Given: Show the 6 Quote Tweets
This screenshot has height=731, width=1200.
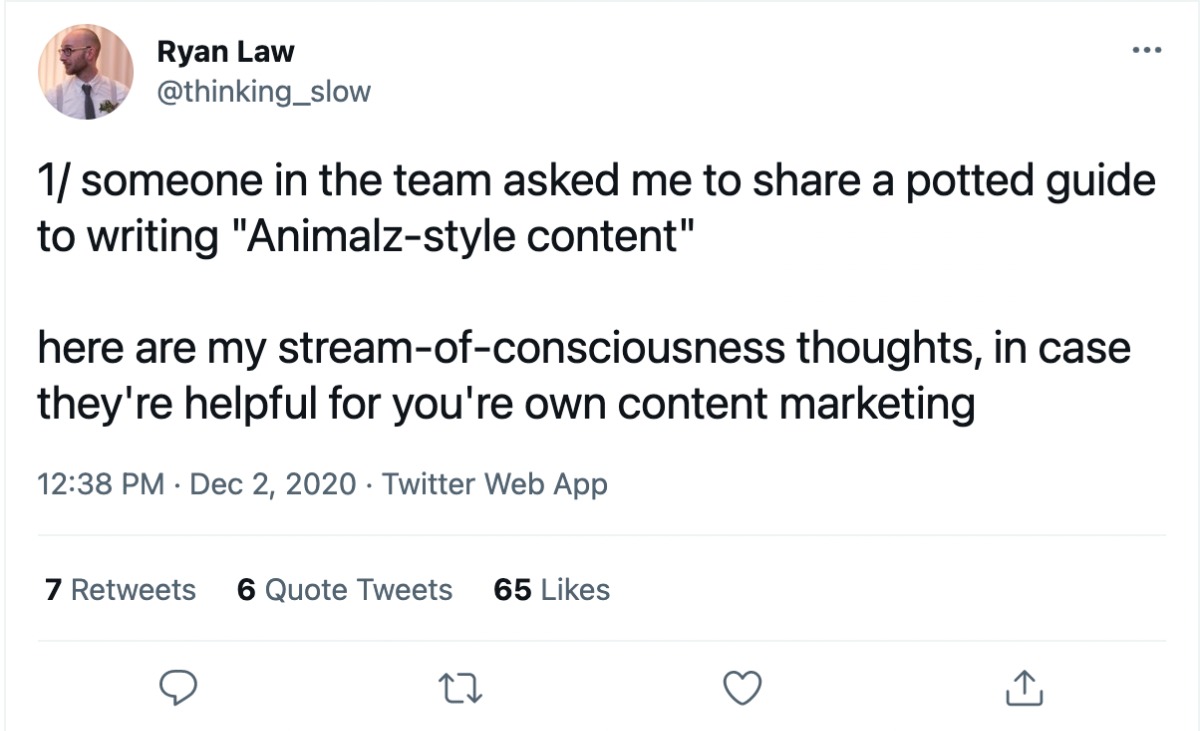Looking at the screenshot, I should point(344,590).
